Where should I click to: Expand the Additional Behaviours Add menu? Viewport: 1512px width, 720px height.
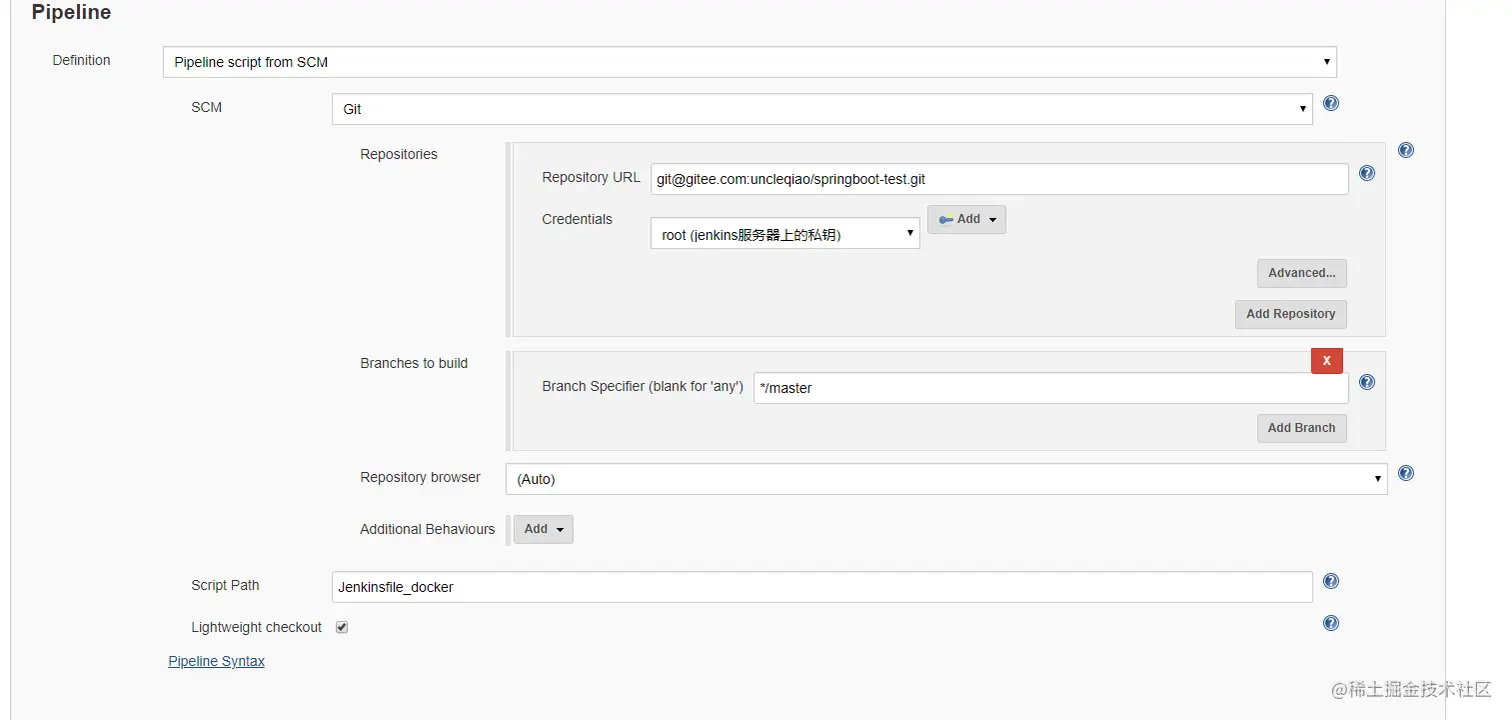click(543, 529)
